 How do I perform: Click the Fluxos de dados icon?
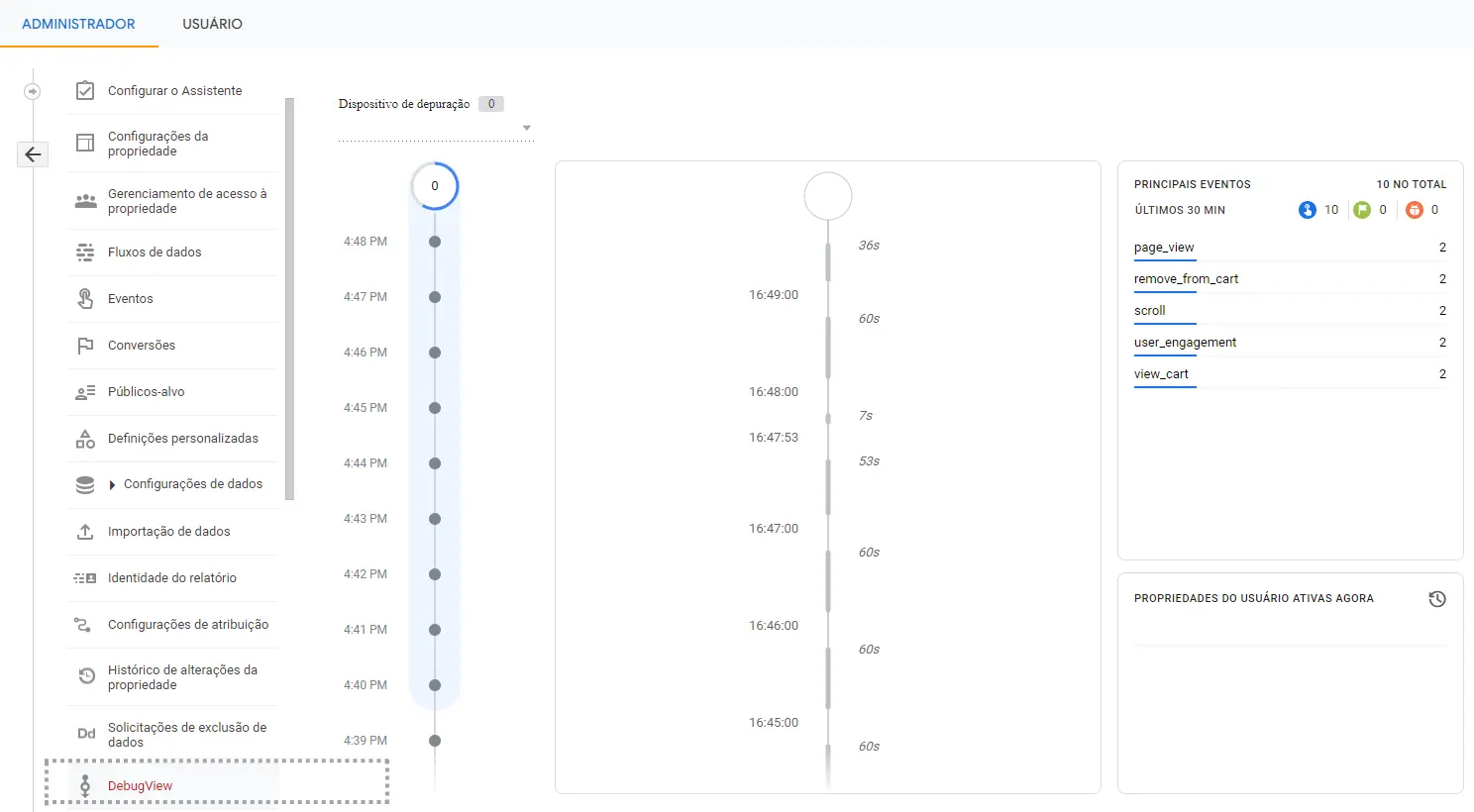tap(85, 253)
